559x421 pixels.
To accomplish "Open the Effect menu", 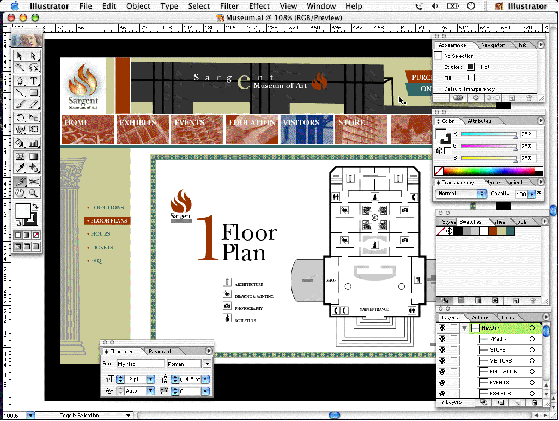I will tap(259, 6).
